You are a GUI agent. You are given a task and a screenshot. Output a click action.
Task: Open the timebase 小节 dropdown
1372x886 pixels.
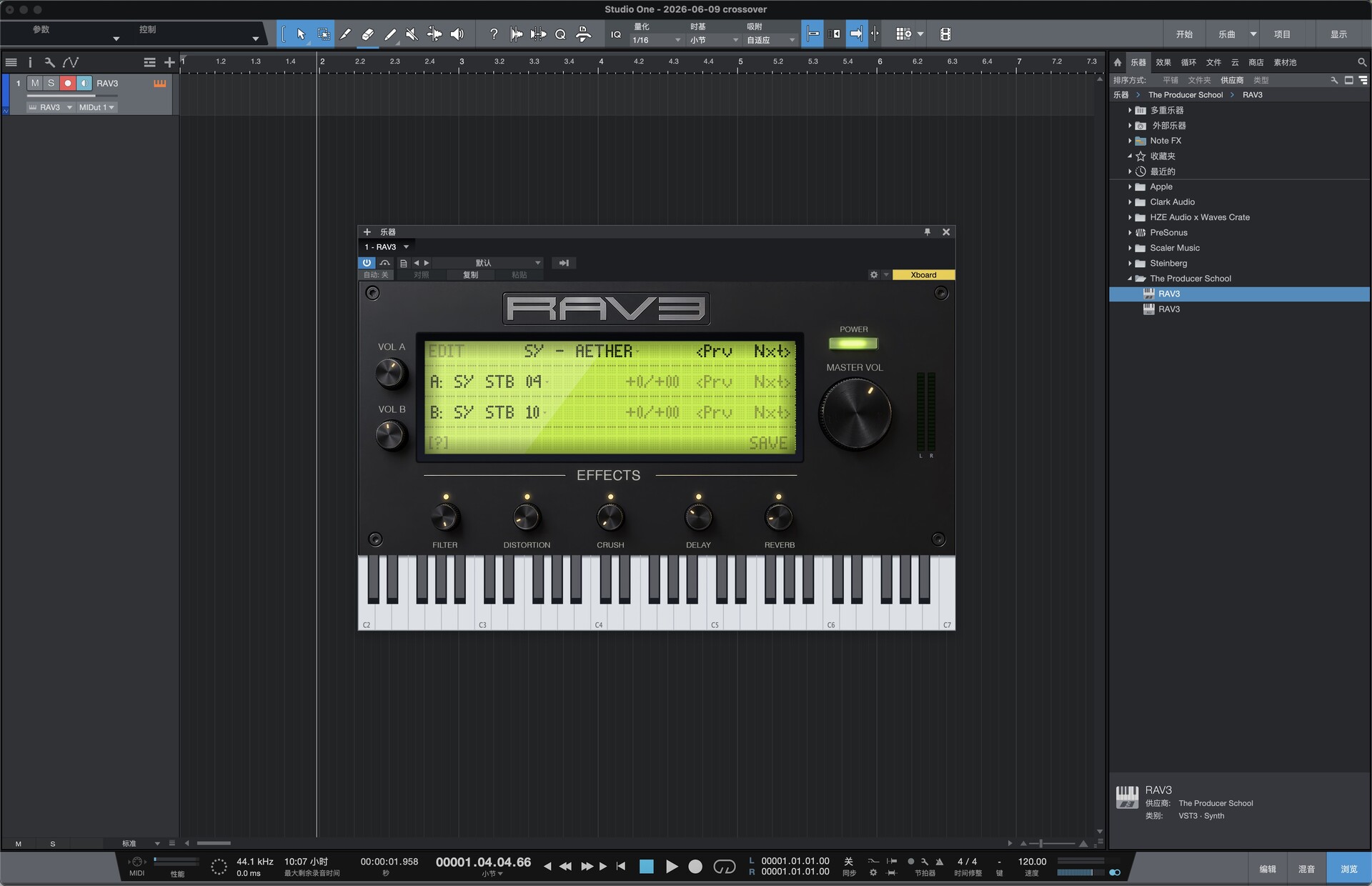[714, 41]
